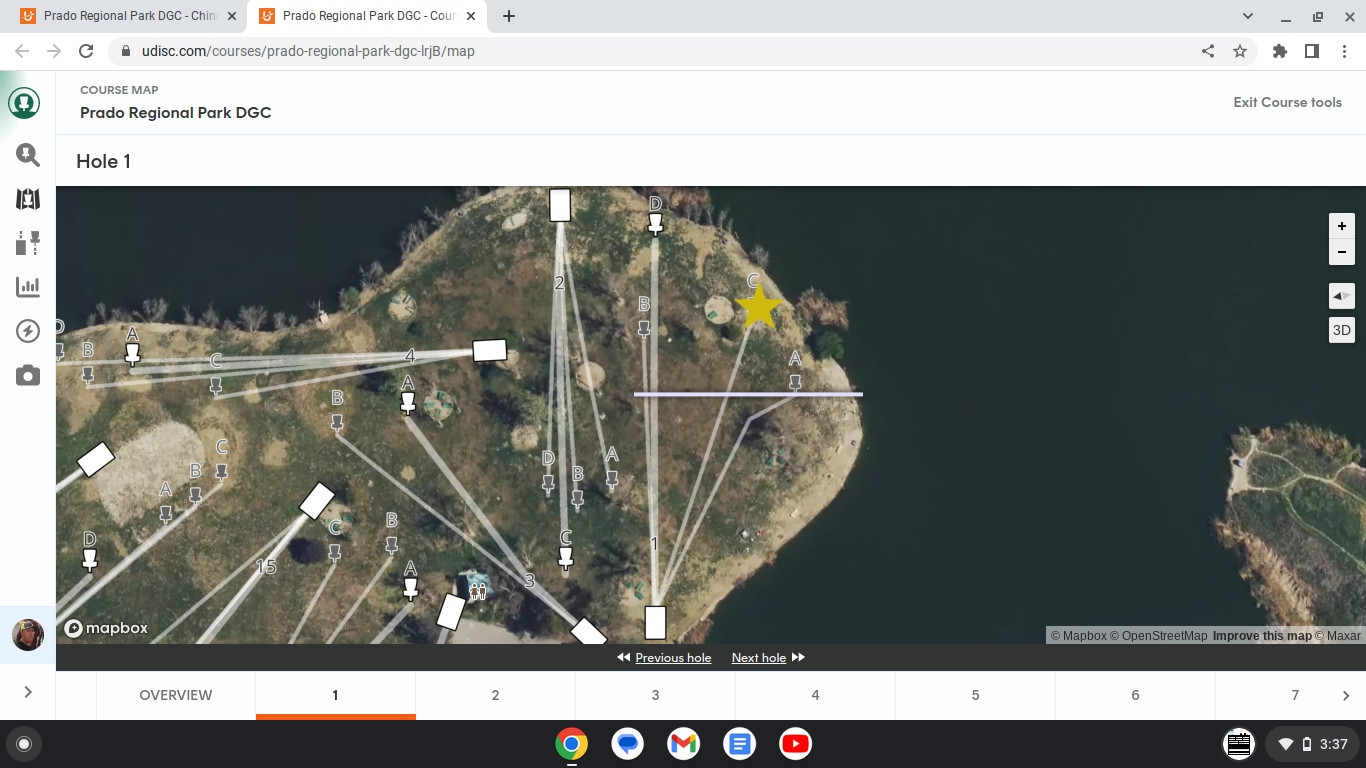Click the Mapbox logo
Image resolution: width=1366 pixels, height=768 pixels.
(106, 628)
